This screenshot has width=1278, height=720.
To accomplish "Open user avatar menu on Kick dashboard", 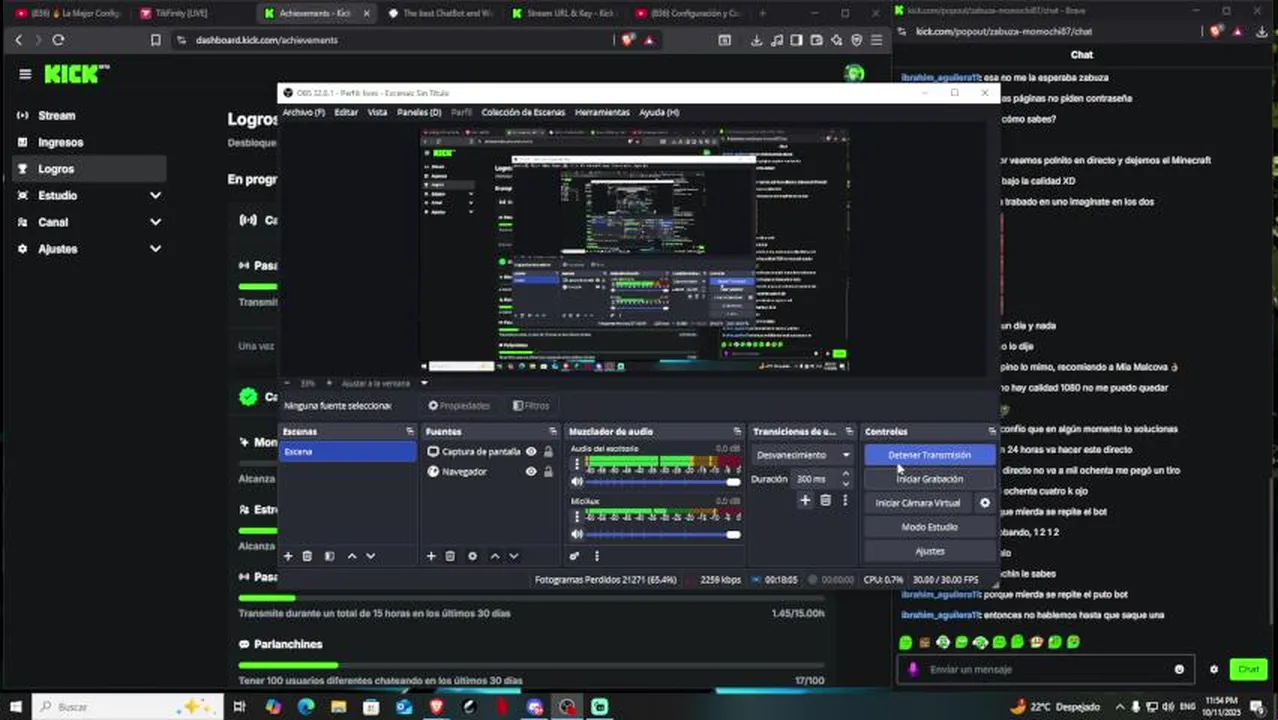I will (853, 73).
